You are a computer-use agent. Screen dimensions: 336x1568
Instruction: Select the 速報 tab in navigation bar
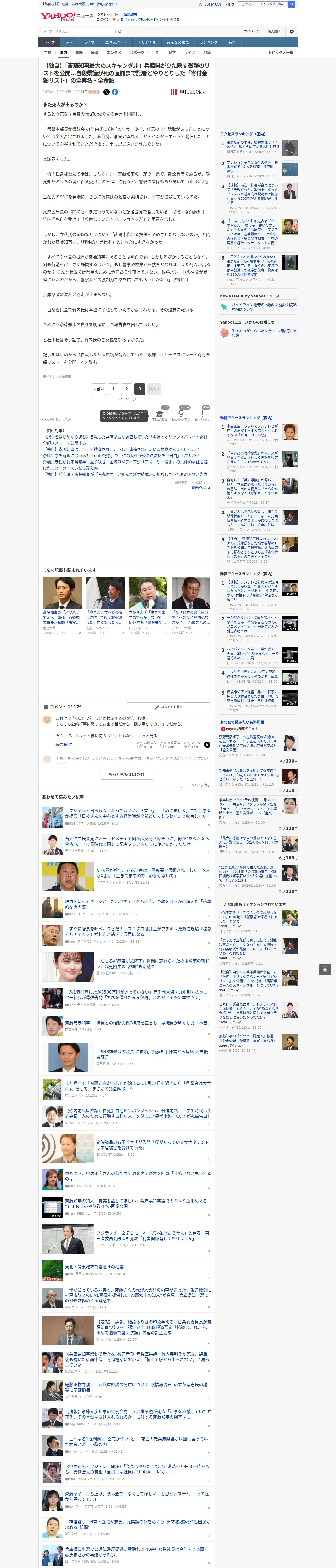(69, 43)
